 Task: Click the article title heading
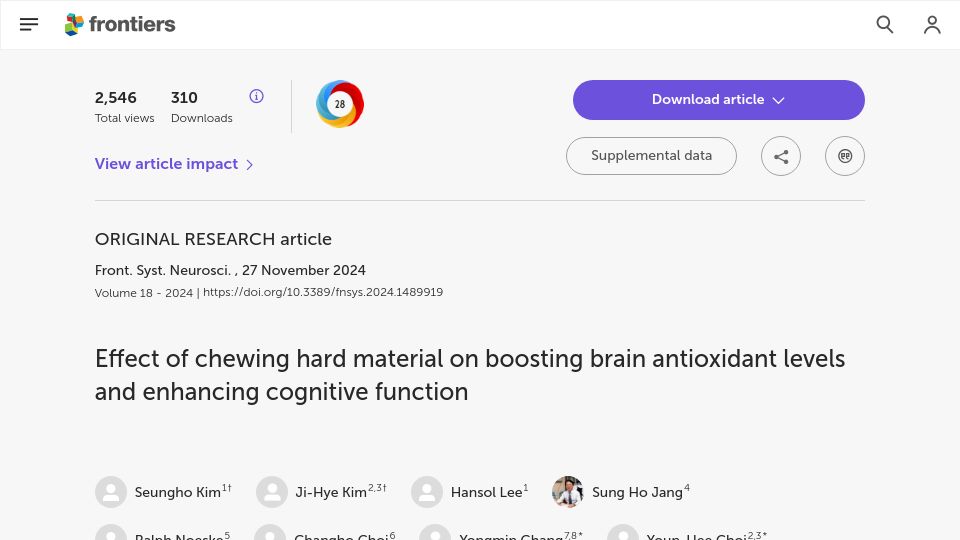click(470, 375)
